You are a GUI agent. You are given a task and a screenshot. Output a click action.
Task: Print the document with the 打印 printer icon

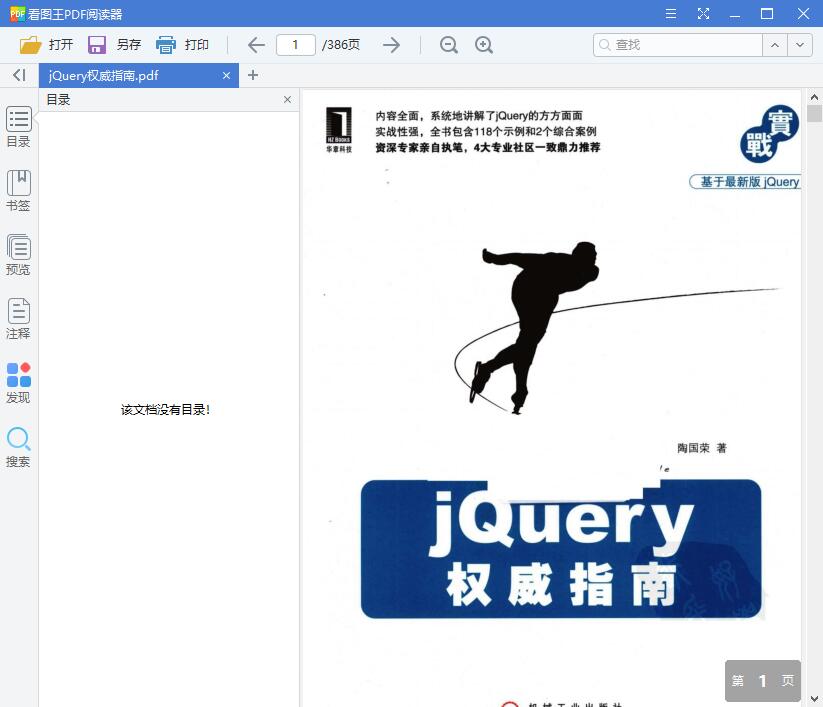click(x=166, y=45)
